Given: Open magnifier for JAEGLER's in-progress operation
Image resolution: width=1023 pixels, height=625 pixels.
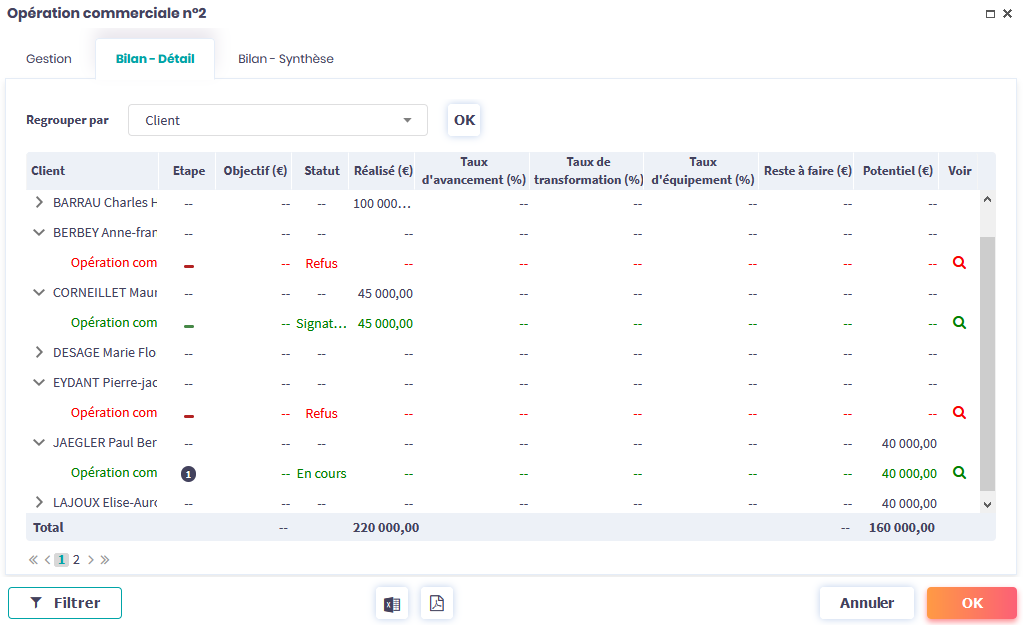Looking at the screenshot, I should pos(959,473).
